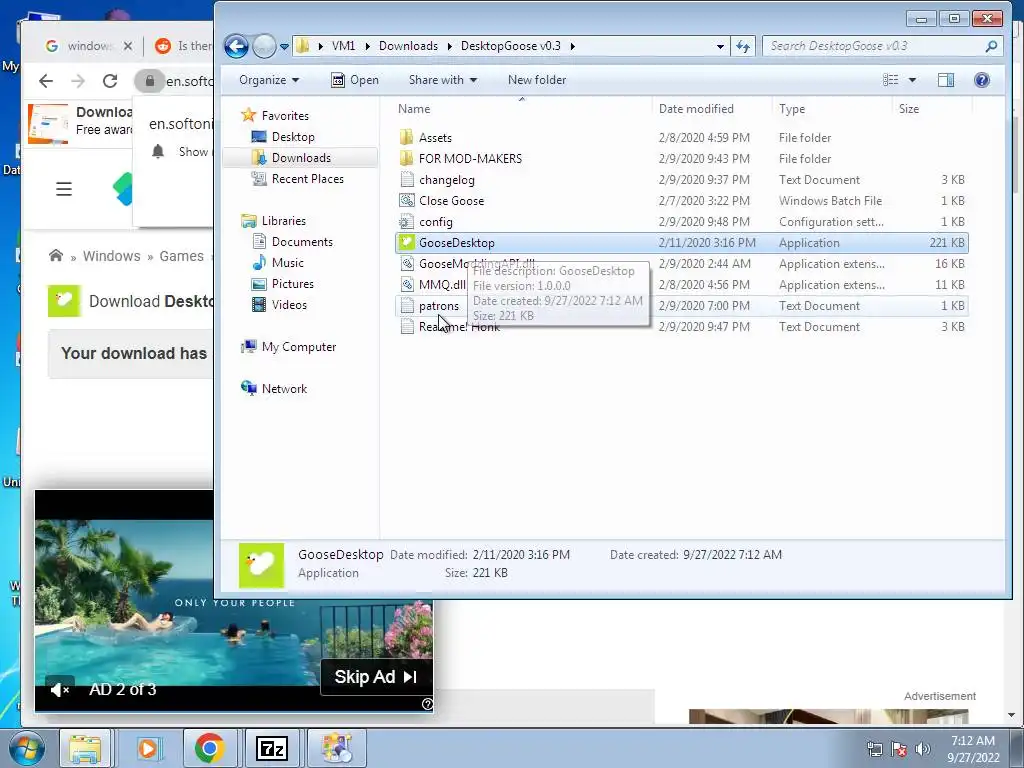Click VM1 in the breadcrumb path
Screen dimensions: 1024x768
[x=344, y=46]
